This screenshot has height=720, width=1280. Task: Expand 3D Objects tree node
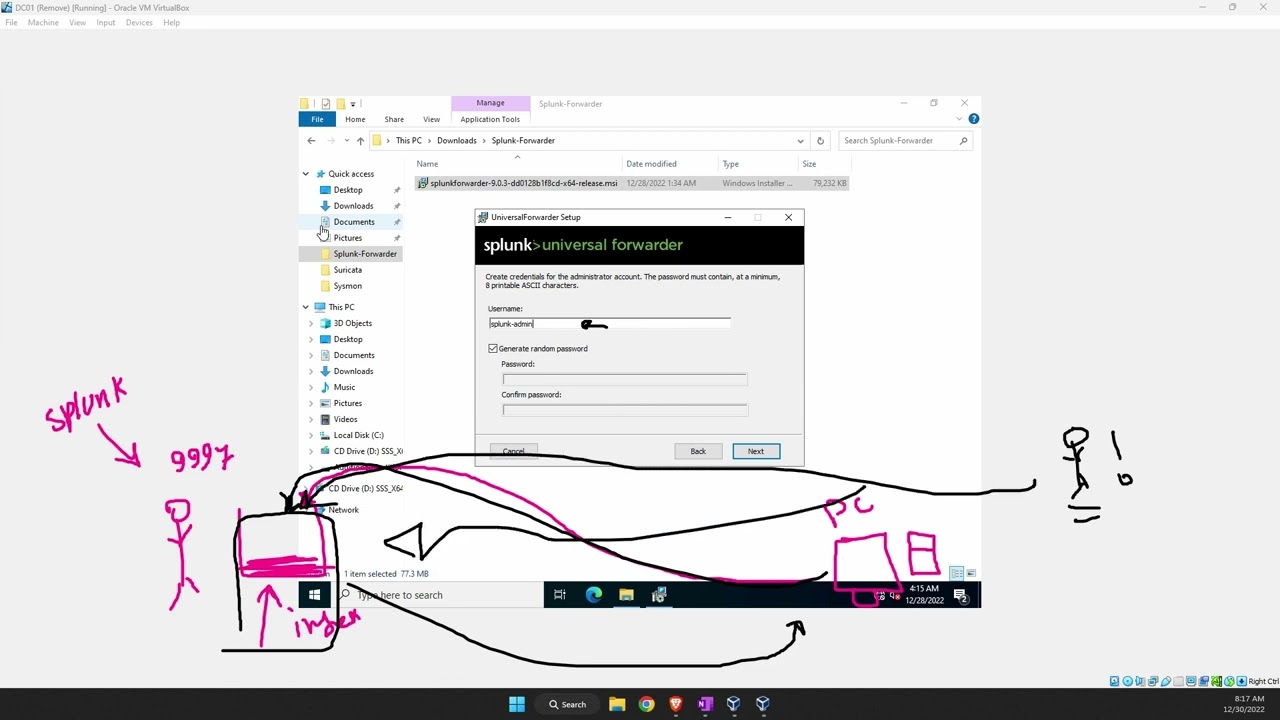point(311,323)
